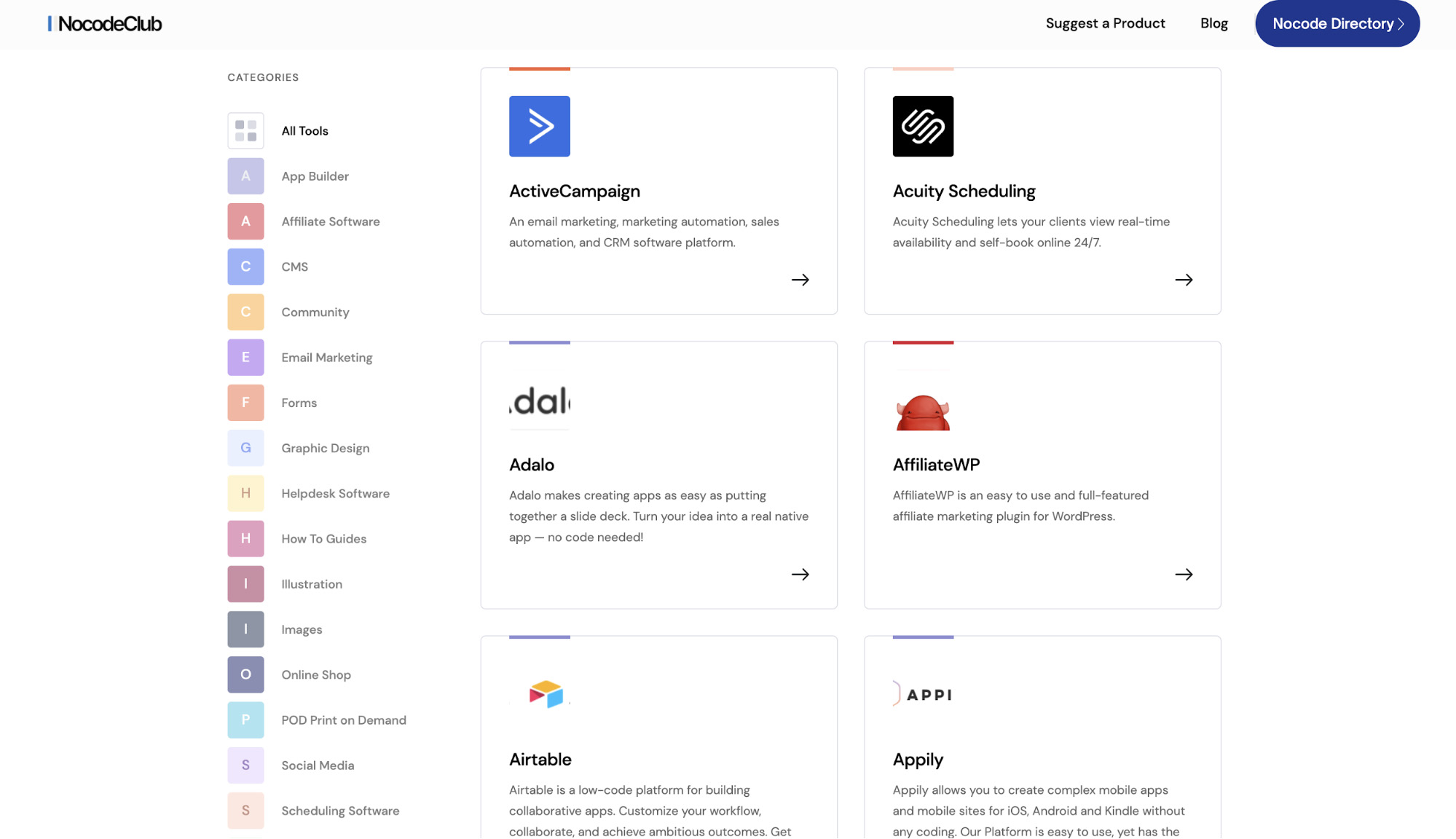Filter by Affiliate Software category

pos(331,221)
